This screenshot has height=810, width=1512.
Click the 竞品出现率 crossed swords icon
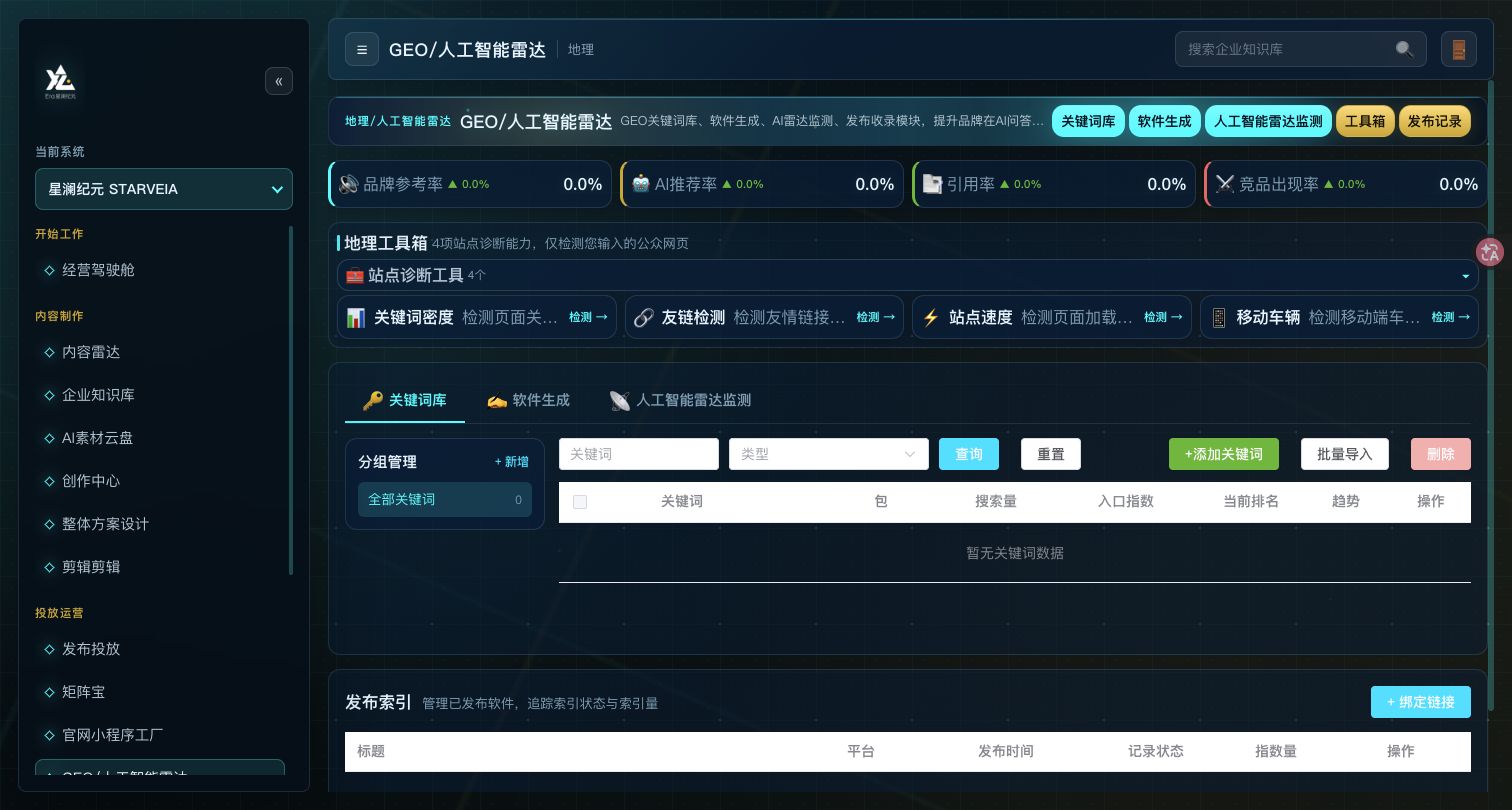(x=1224, y=184)
